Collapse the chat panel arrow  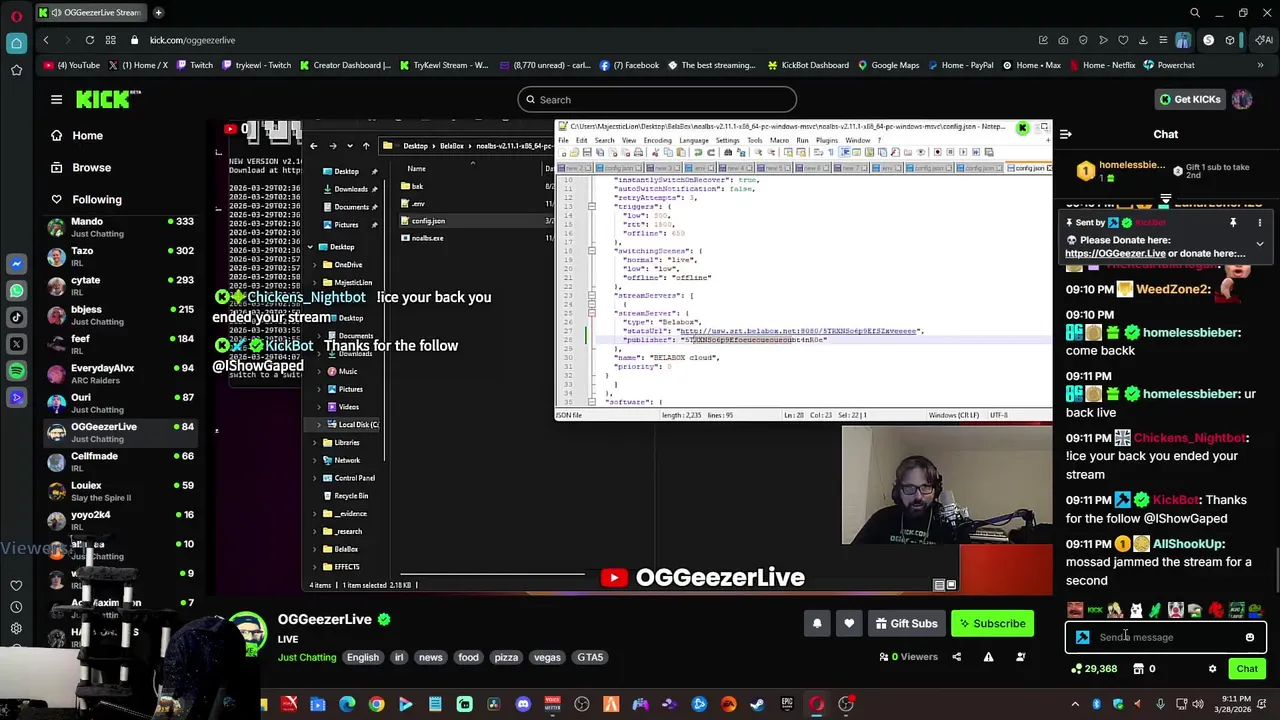(1066, 134)
